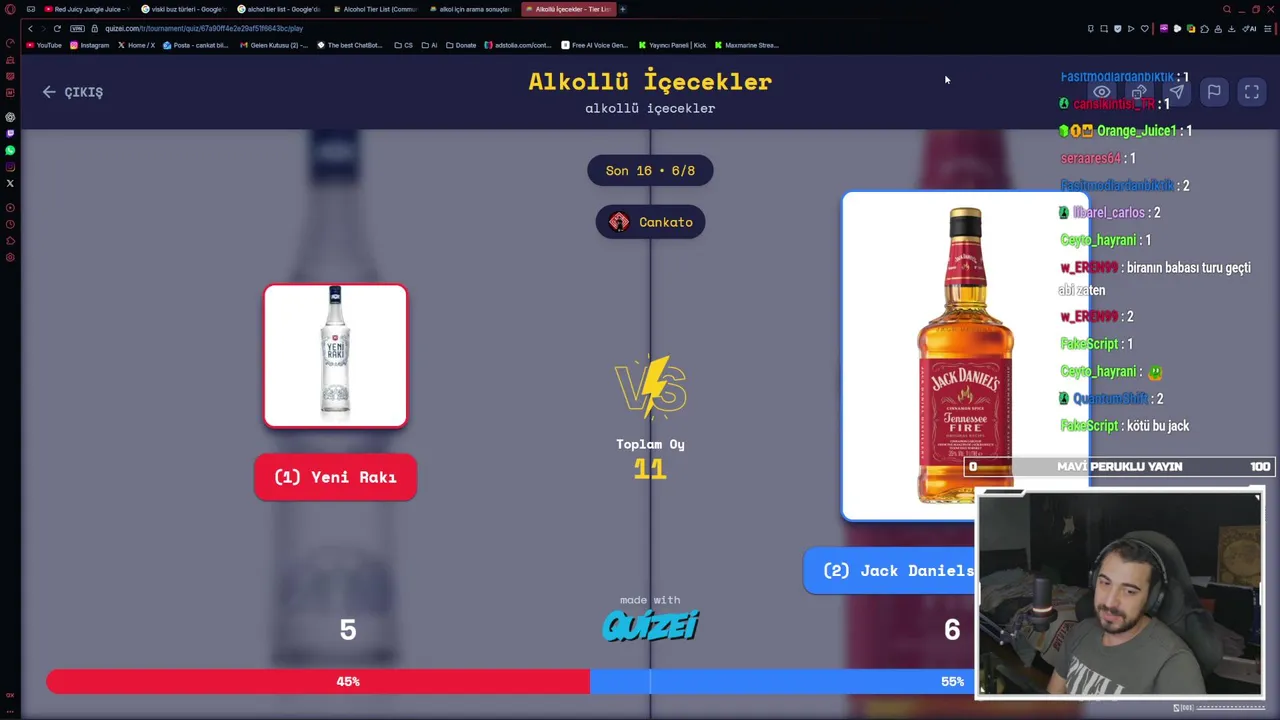Screen dimensions: 1280x720
Task: Click the streamer webcam overlay
Action: (1120, 594)
